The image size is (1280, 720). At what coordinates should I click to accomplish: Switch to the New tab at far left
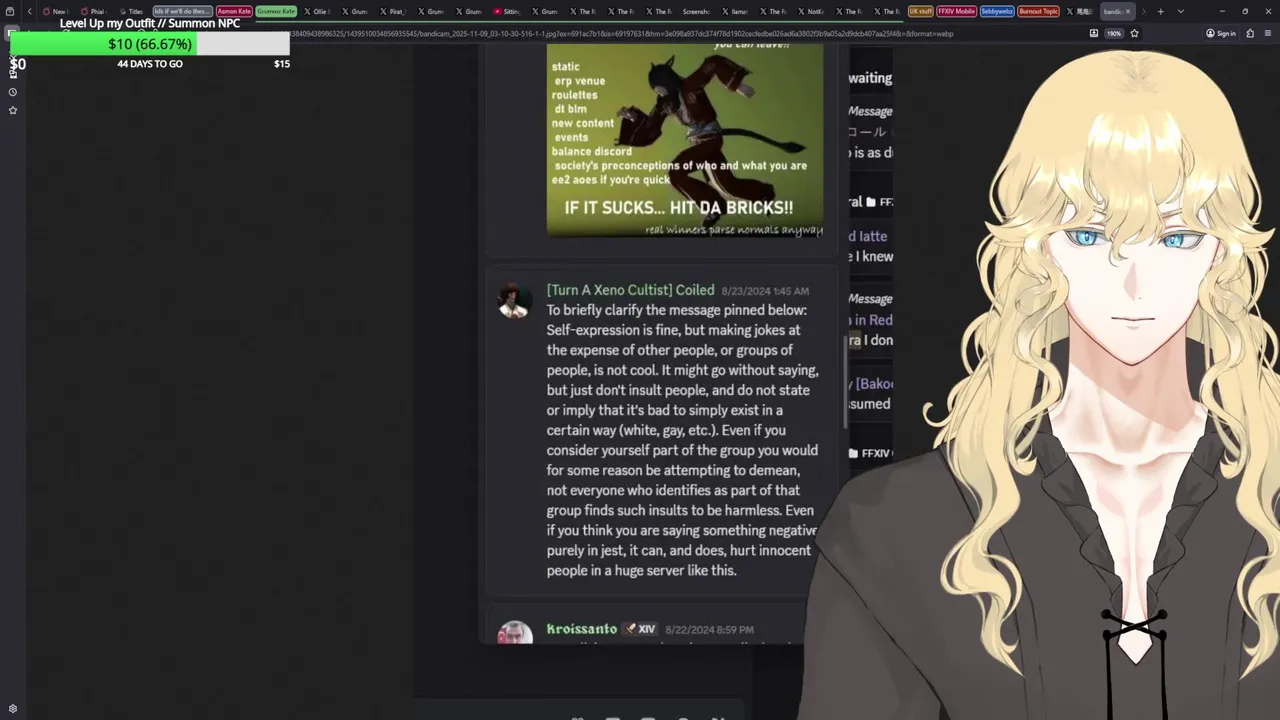point(54,11)
